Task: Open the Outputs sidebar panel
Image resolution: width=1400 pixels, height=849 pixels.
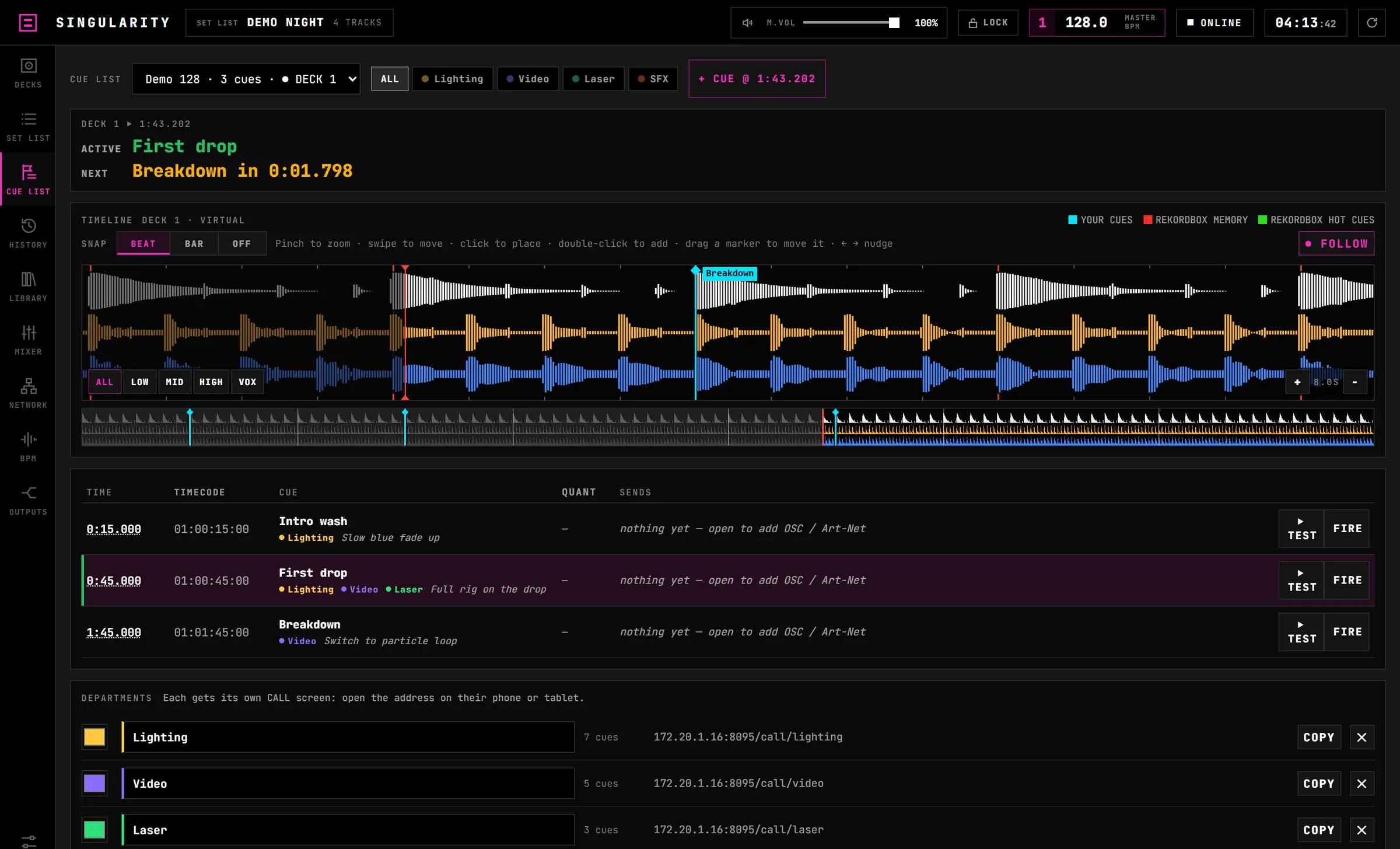Action: [x=28, y=500]
